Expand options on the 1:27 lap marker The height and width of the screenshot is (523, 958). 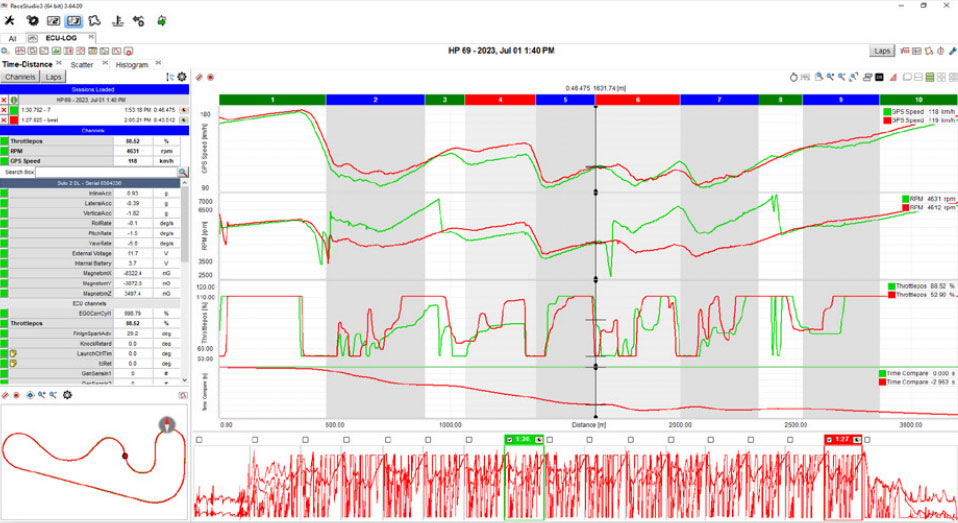tap(856, 440)
